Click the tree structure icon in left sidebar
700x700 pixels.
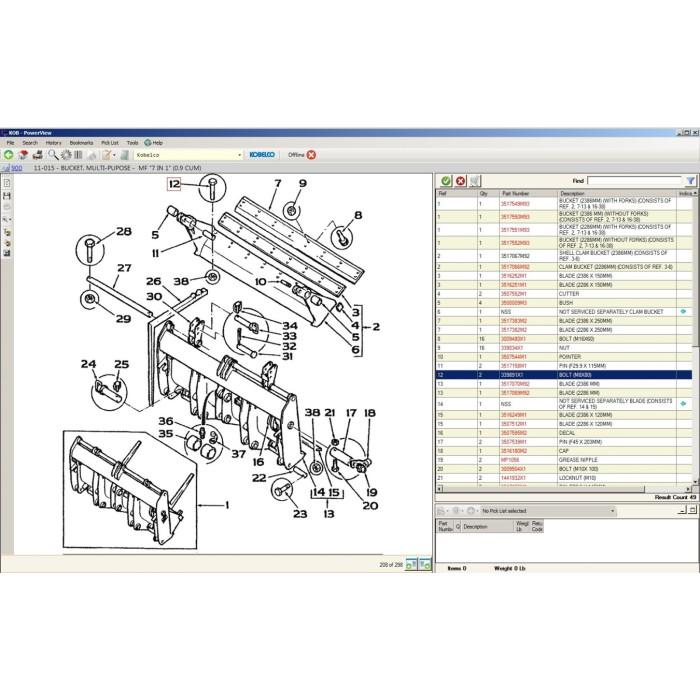click(7, 232)
